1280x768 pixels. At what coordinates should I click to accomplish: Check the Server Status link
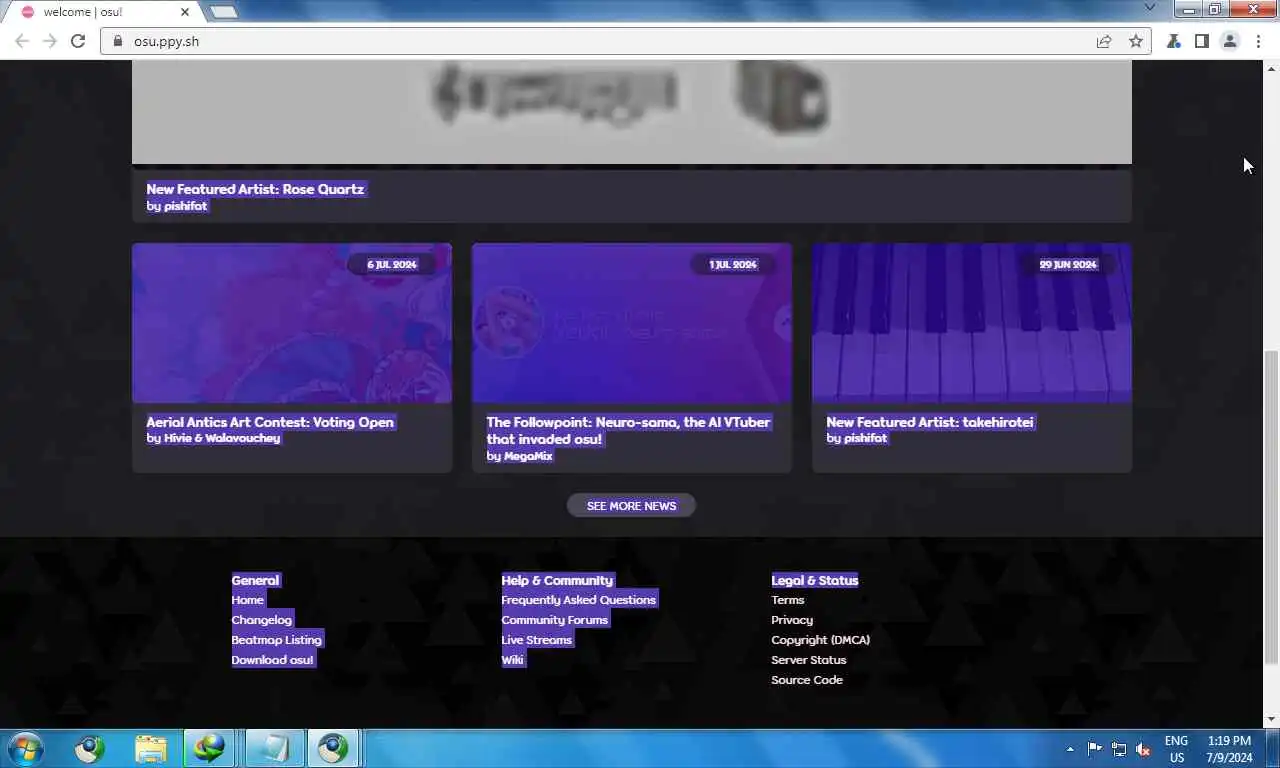(809, 660)
